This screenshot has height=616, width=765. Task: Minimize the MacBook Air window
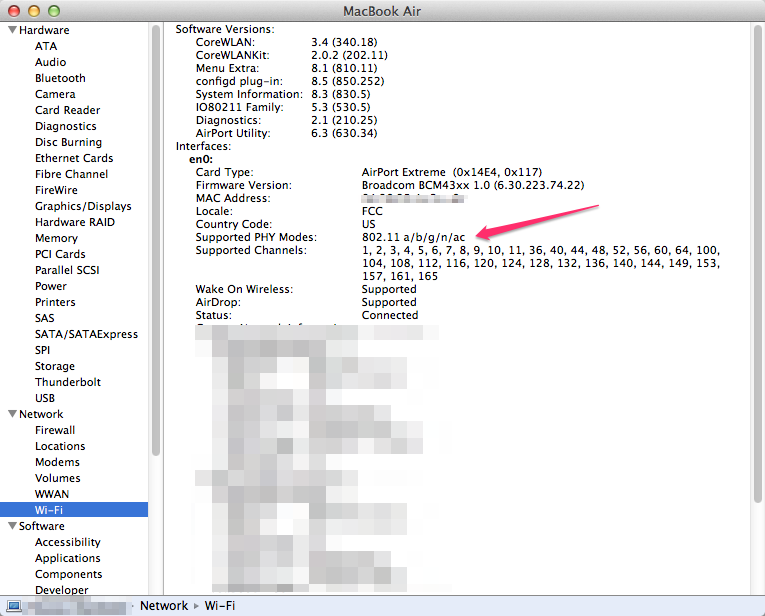(x=34, y=11)
